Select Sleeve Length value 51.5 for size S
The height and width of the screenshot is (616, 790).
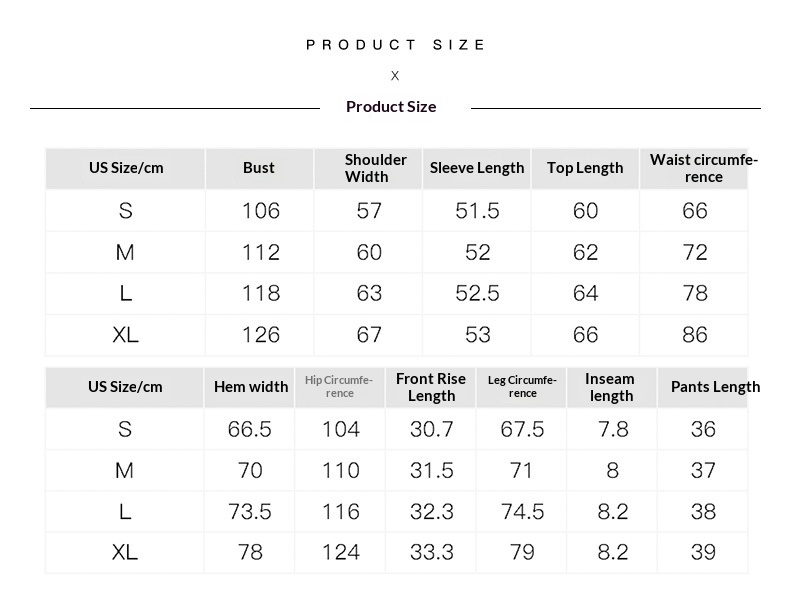tap(477, 211)
